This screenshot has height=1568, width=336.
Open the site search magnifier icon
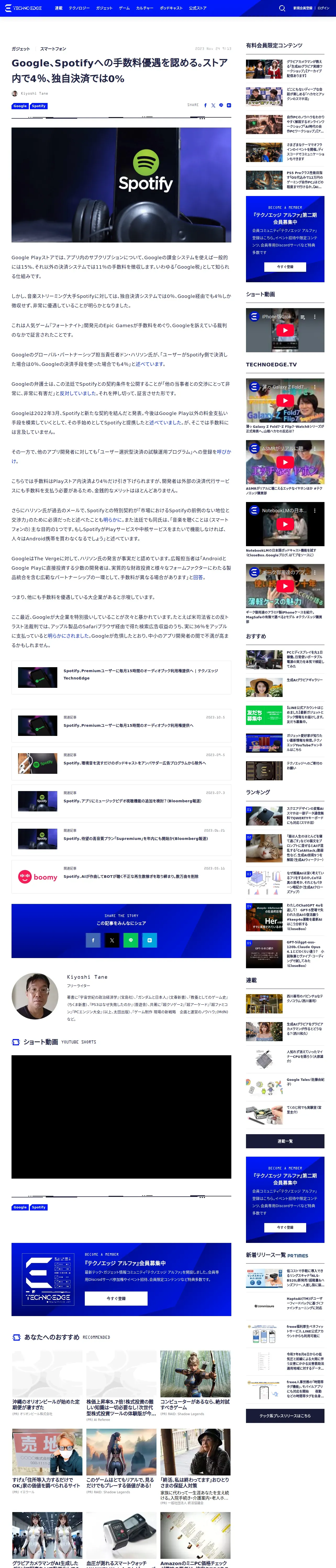[x=282, y=9]
